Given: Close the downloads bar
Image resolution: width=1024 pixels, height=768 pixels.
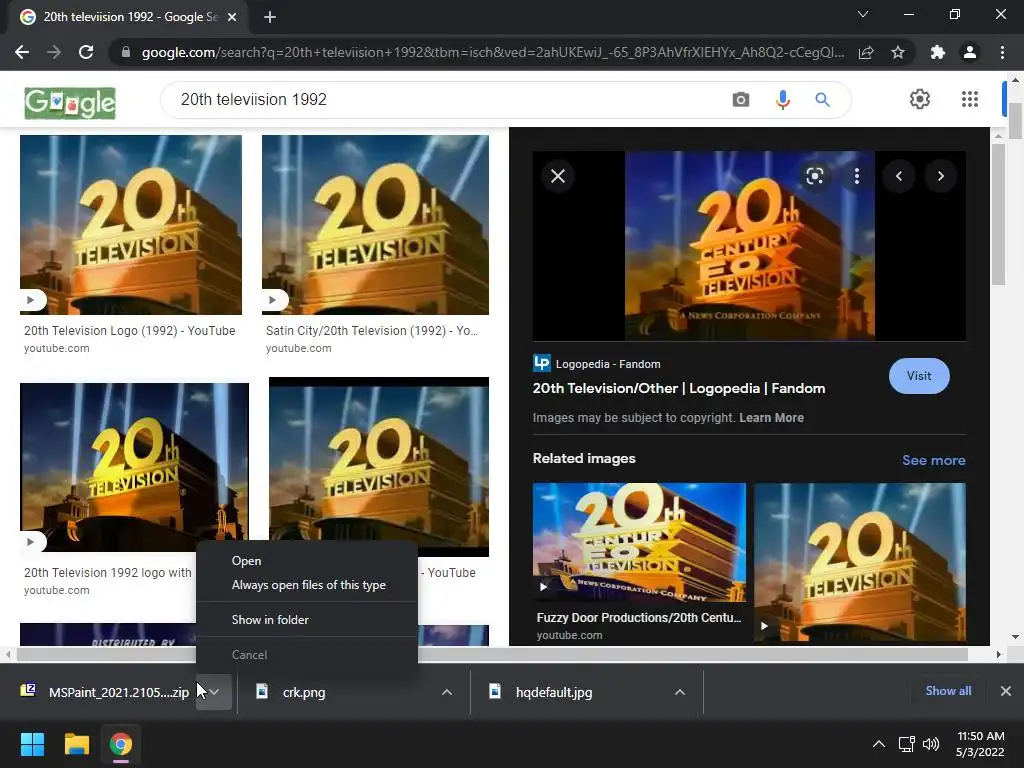Looking at the screenshot, I should pos(1006,691).
